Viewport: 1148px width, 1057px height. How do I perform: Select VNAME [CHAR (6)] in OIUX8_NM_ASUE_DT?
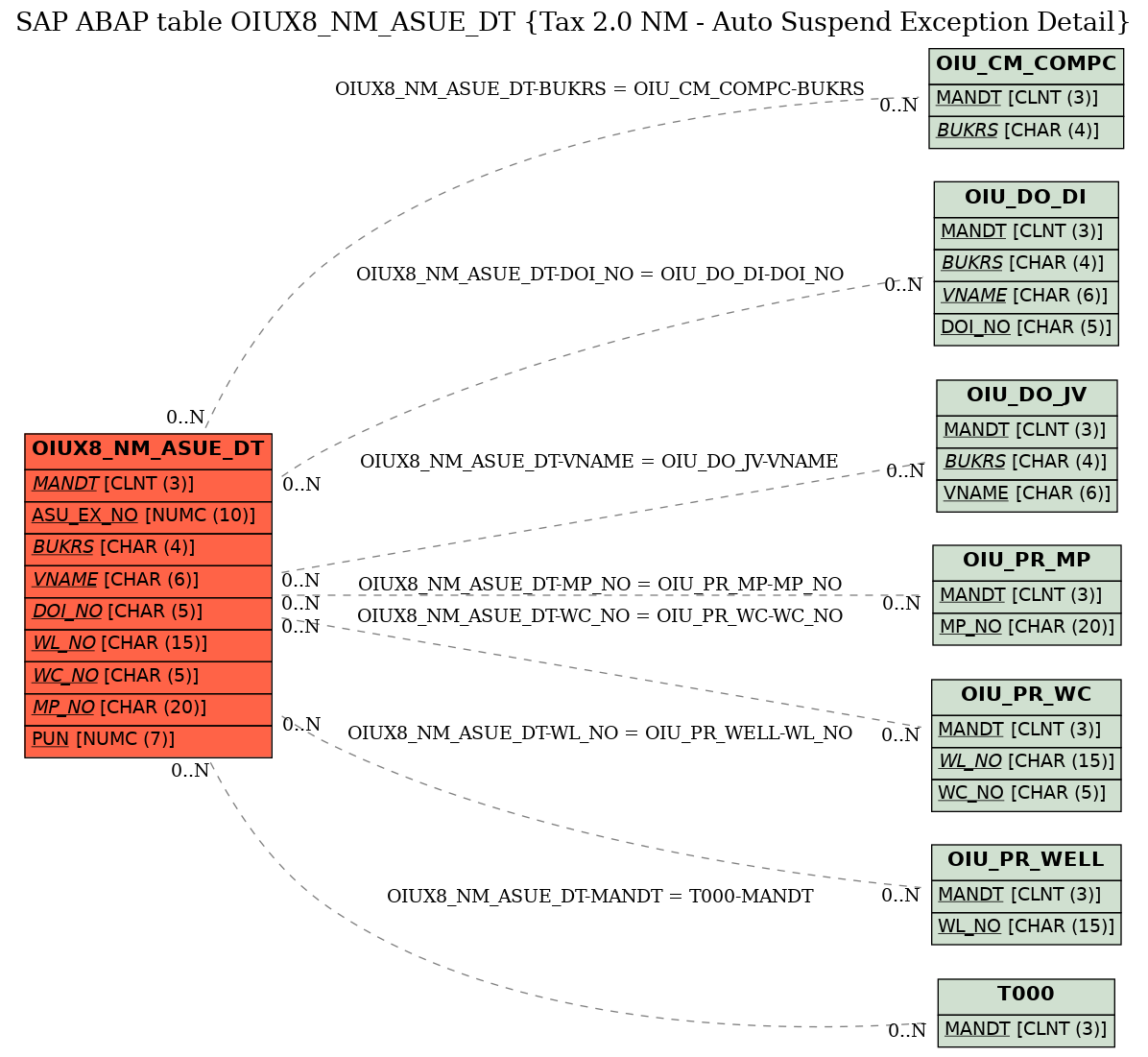click(x=148, y=581)
